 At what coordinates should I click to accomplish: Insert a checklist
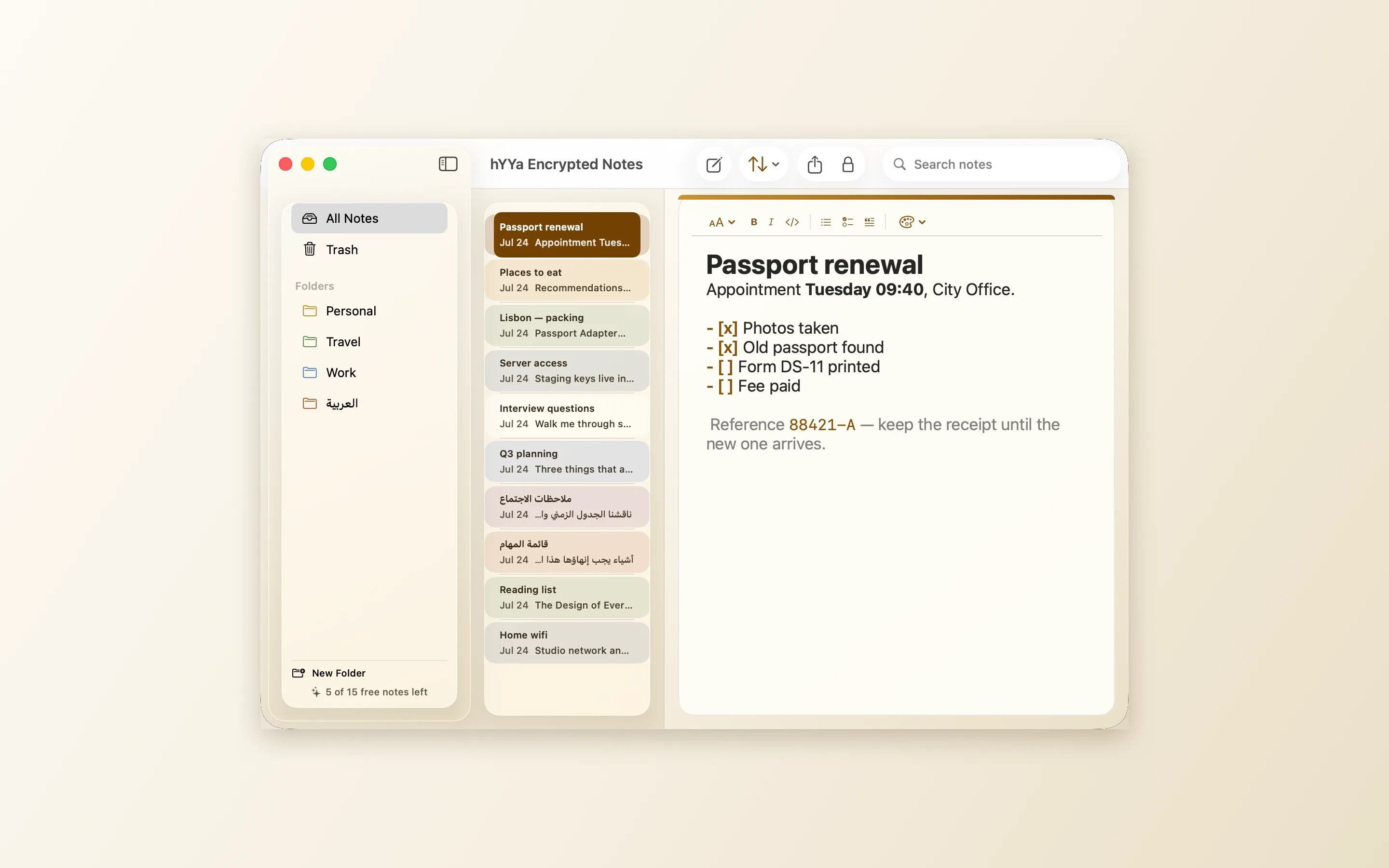(848, 222)
